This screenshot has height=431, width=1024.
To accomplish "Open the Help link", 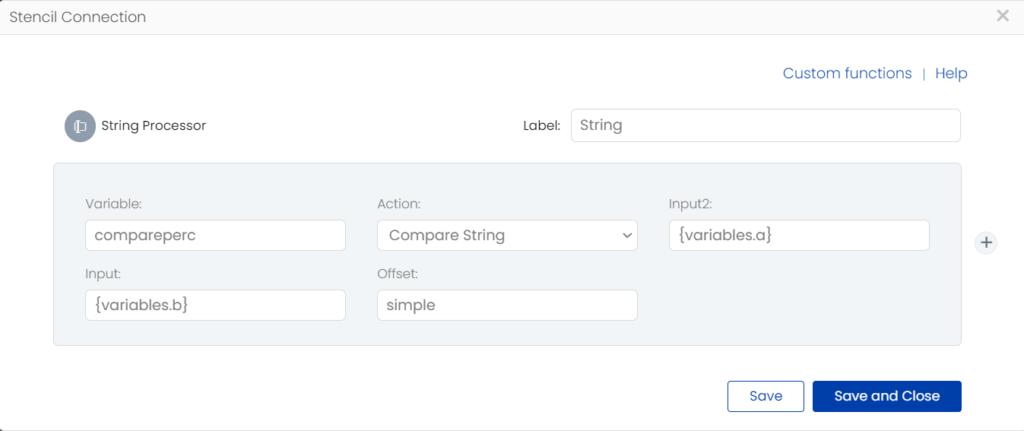I will (x=951, y=73).
